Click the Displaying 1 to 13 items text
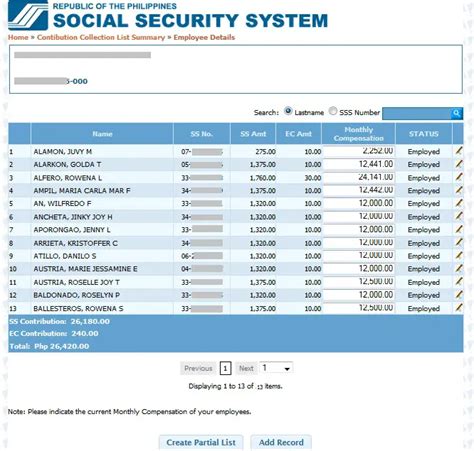The width and height of the screenshot is (474, 451). 235,386
